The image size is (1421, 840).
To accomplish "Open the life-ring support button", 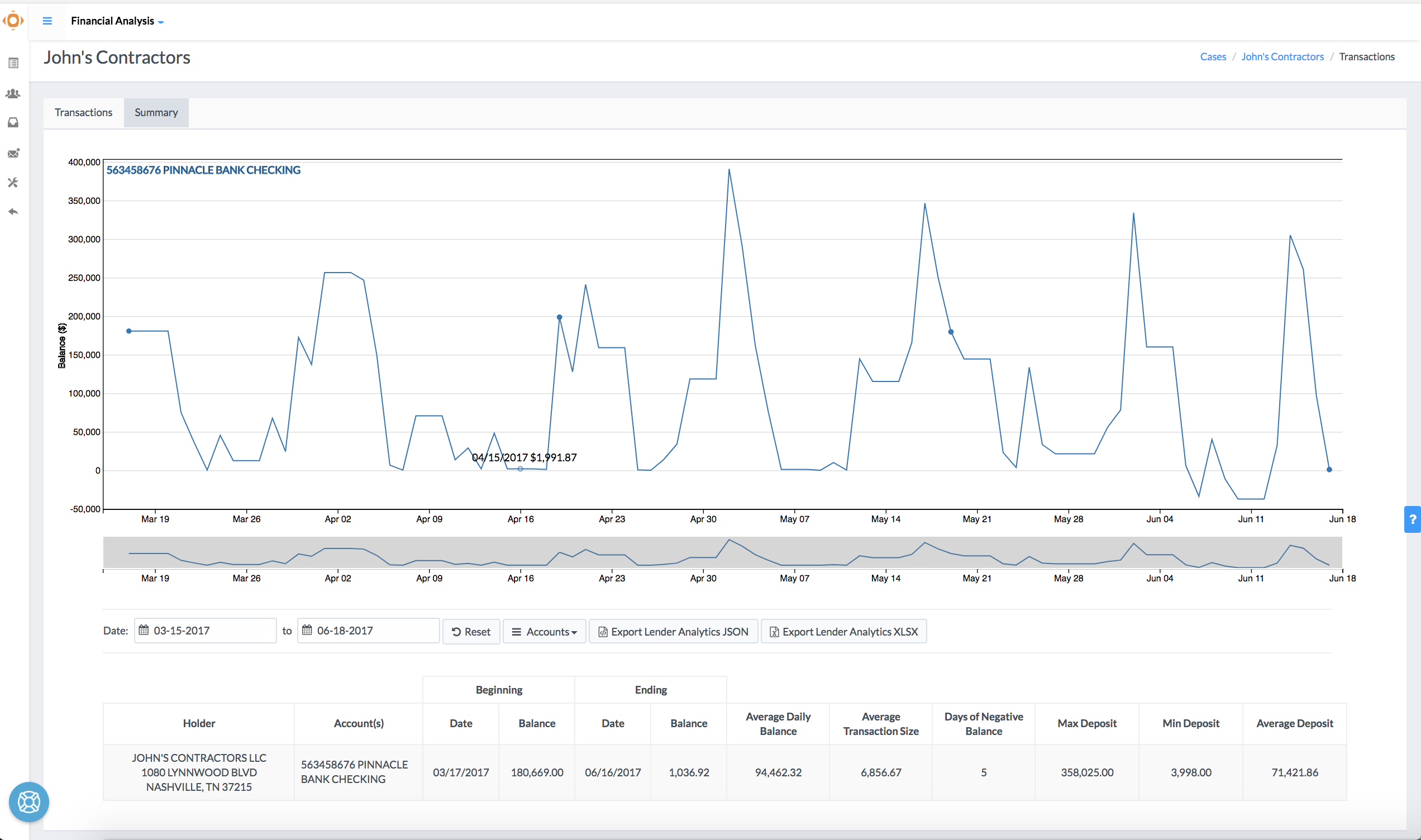I will pyautogui.click(x=29, y=801).
